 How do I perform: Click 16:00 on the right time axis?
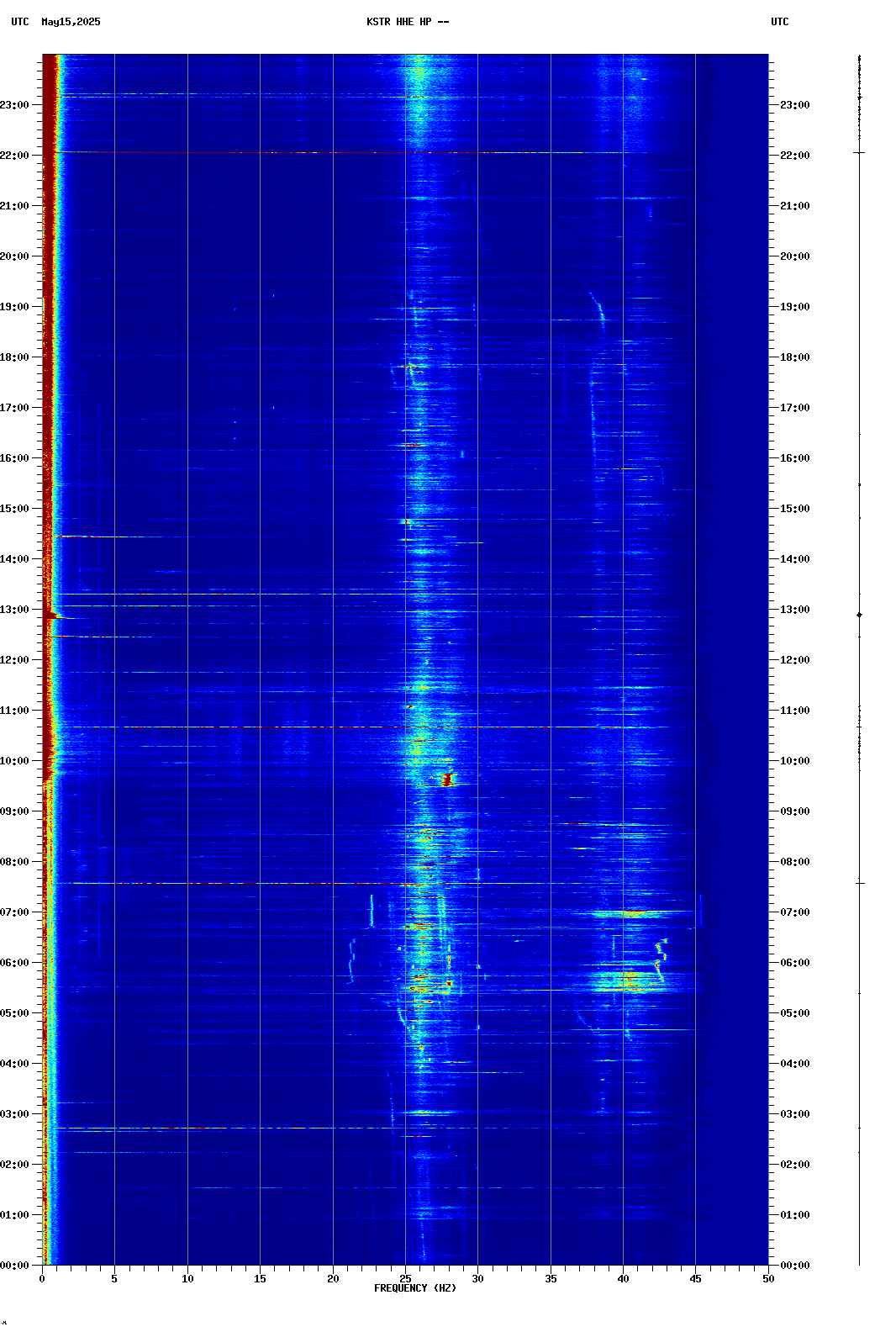795,458
